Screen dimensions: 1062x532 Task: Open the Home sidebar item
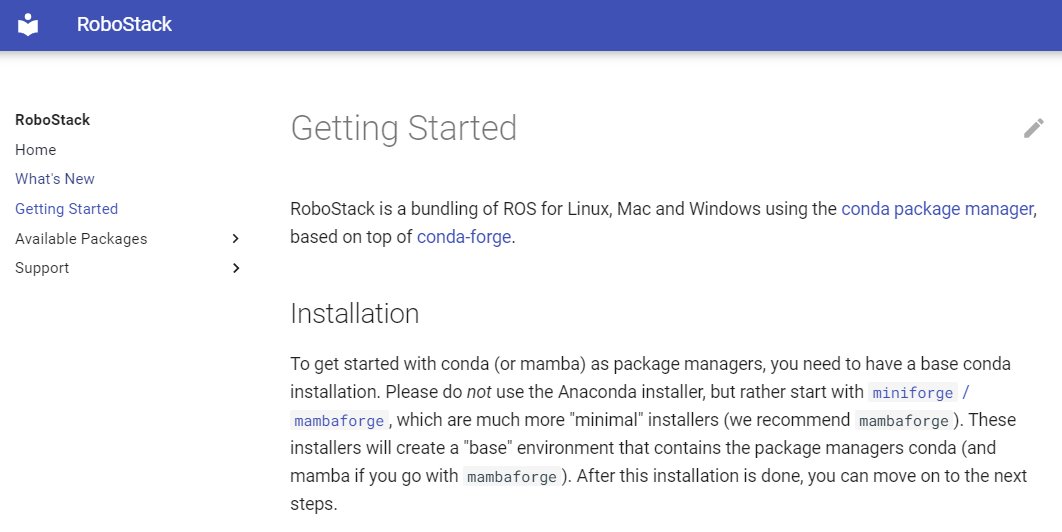35,150
